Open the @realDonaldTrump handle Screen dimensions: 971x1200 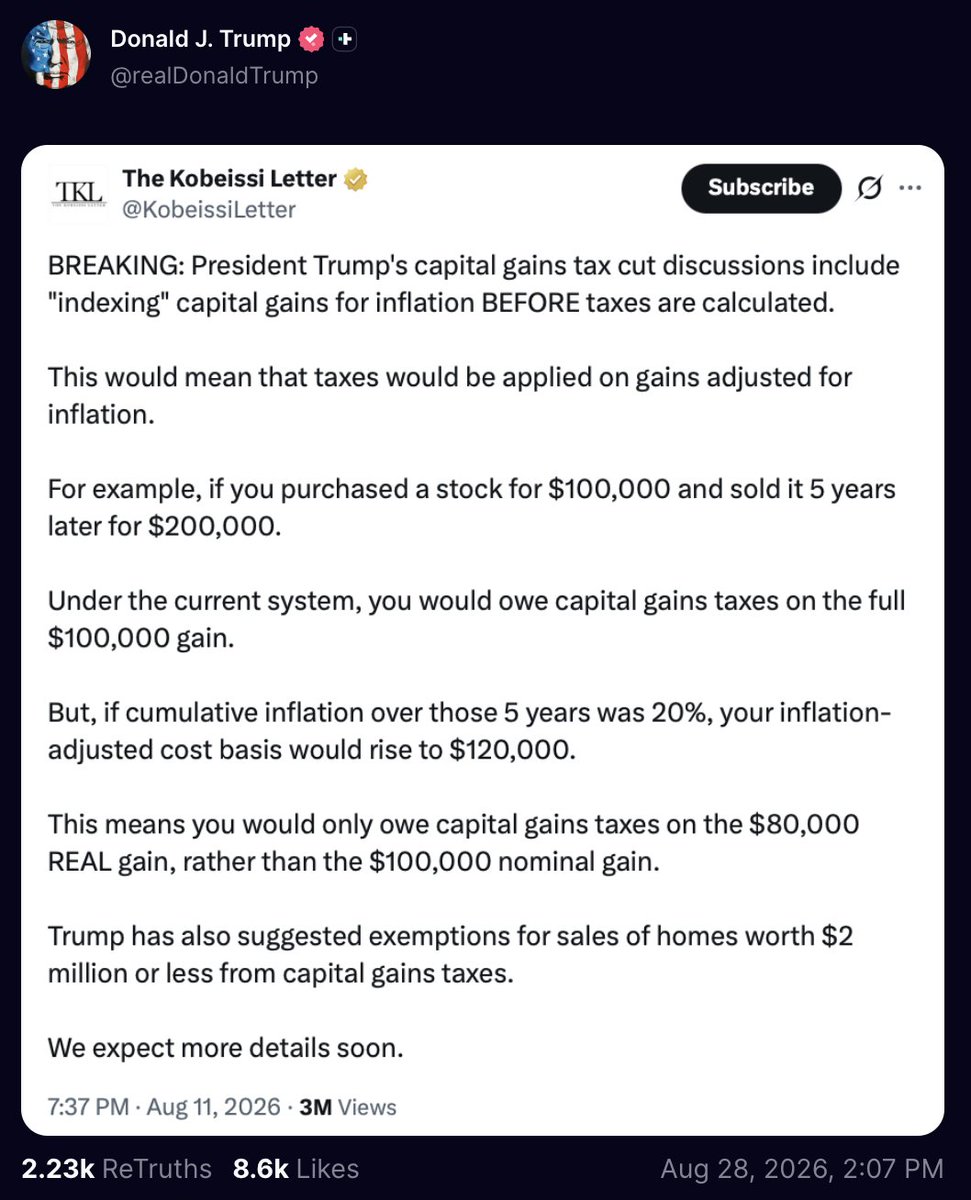click(x=214, y=75)
